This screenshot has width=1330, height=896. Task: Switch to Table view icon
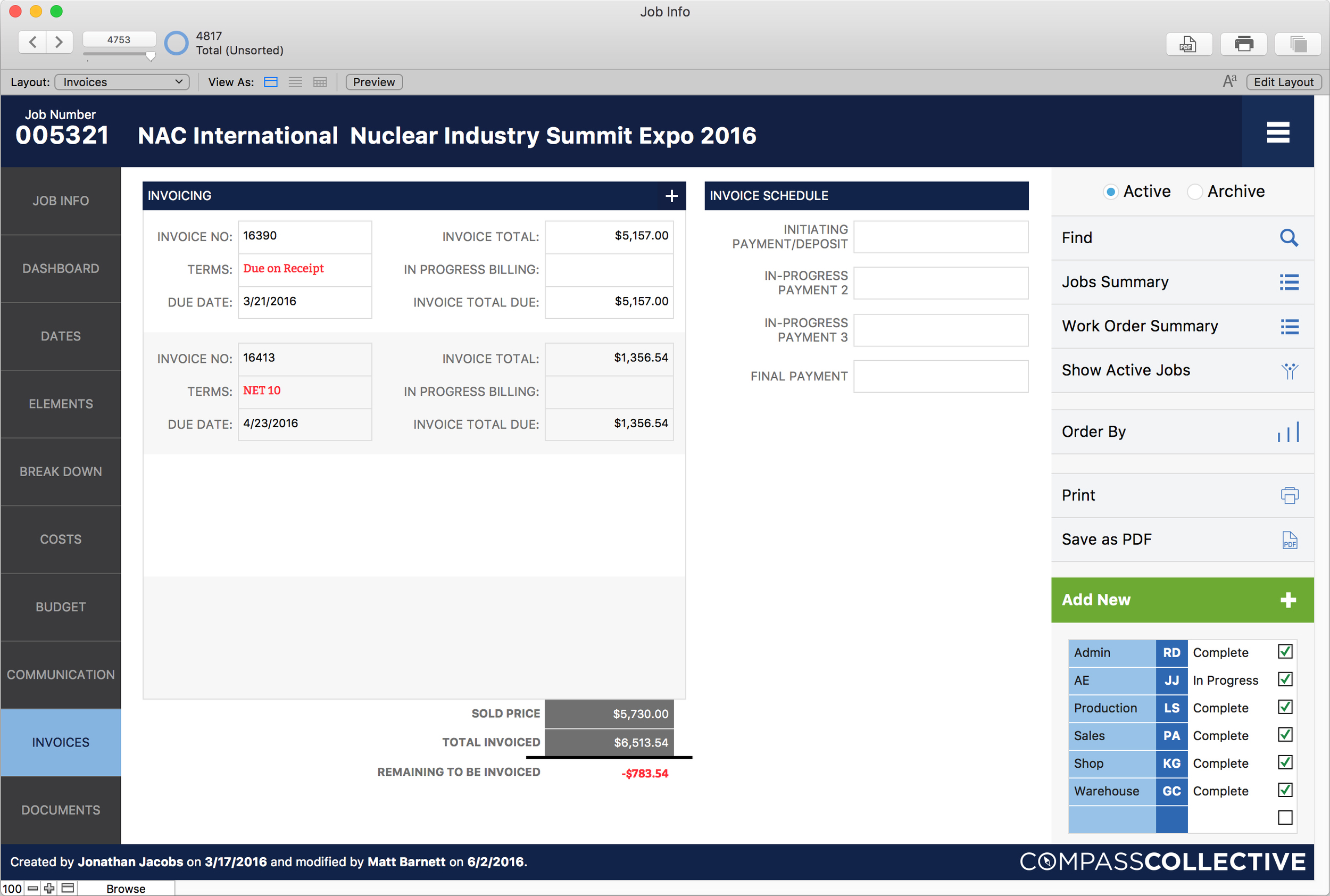pos(320,82)
